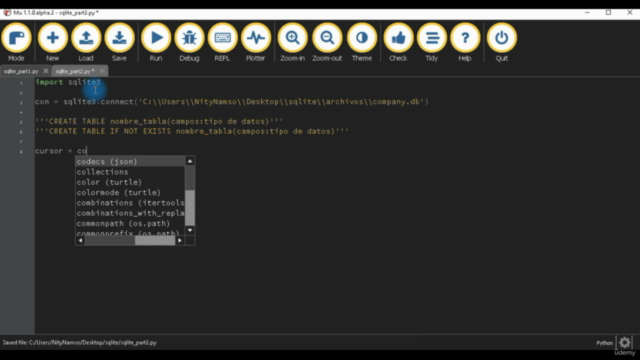The image size is (640, 360).
Task: Create a new file with New
Action: pyautogui.click(x=52, y=42)
